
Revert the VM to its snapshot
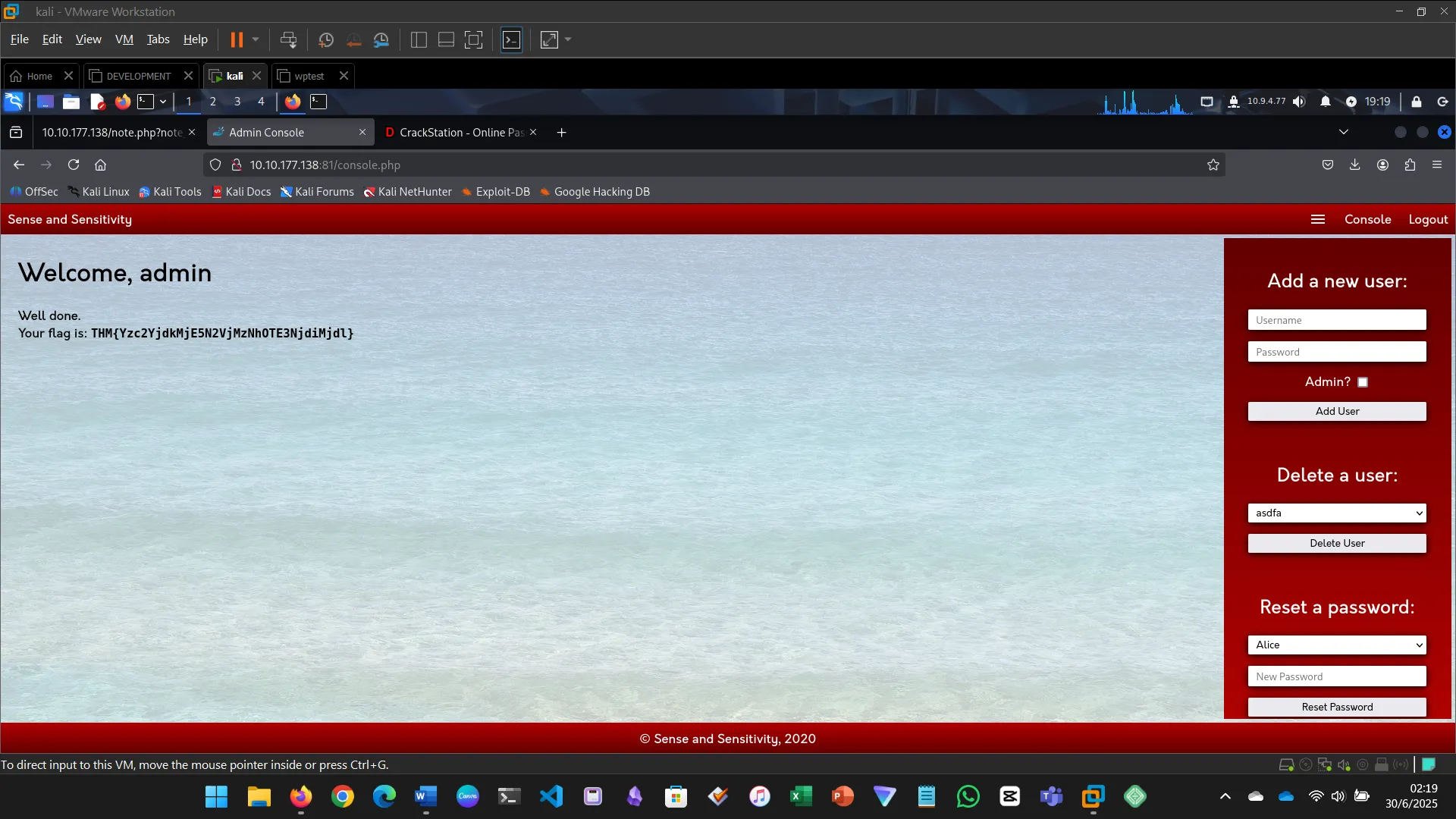[354, 39]
